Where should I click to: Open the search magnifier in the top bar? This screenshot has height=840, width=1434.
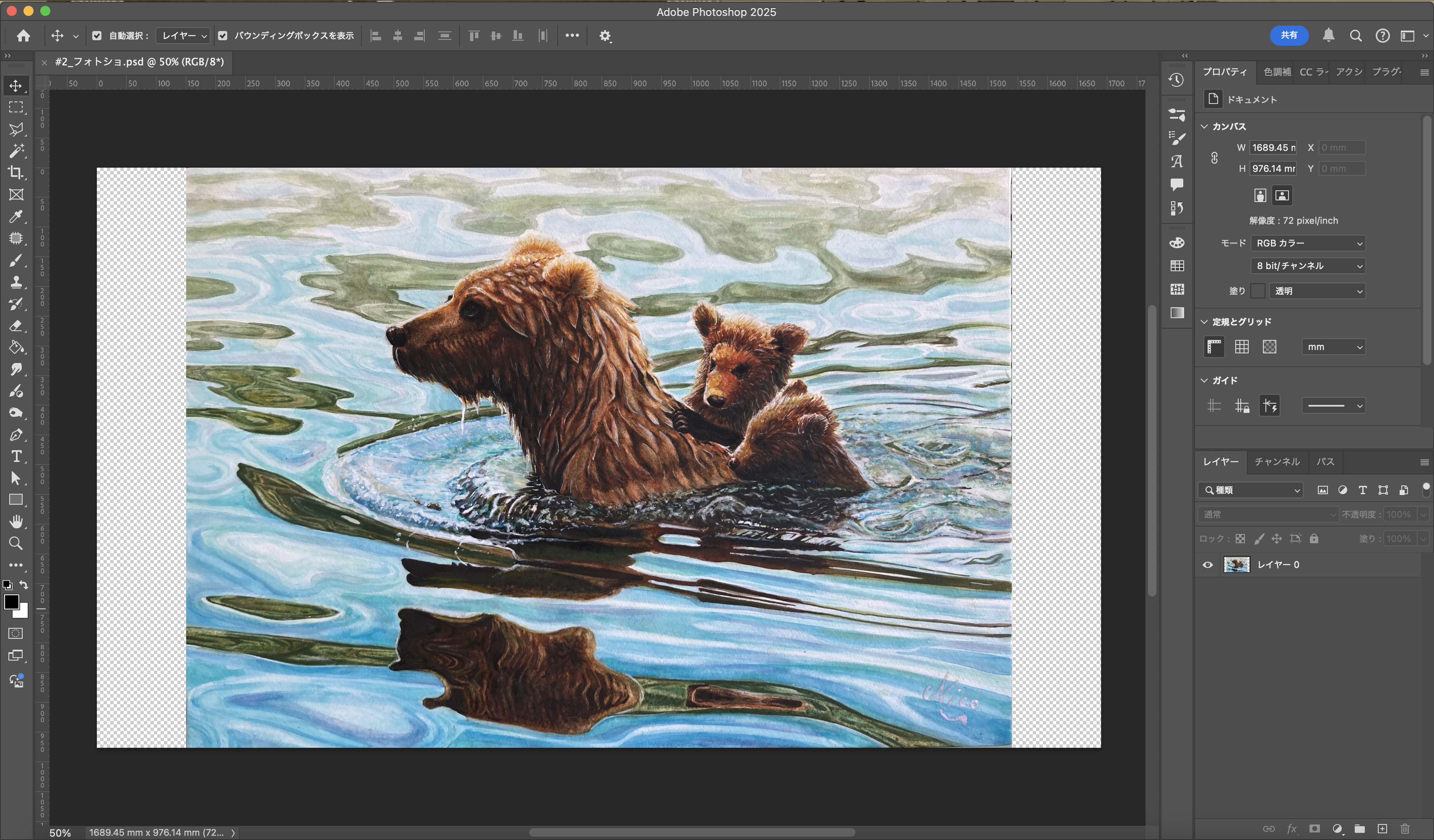pyautogui.click(x=1356, y=36)
